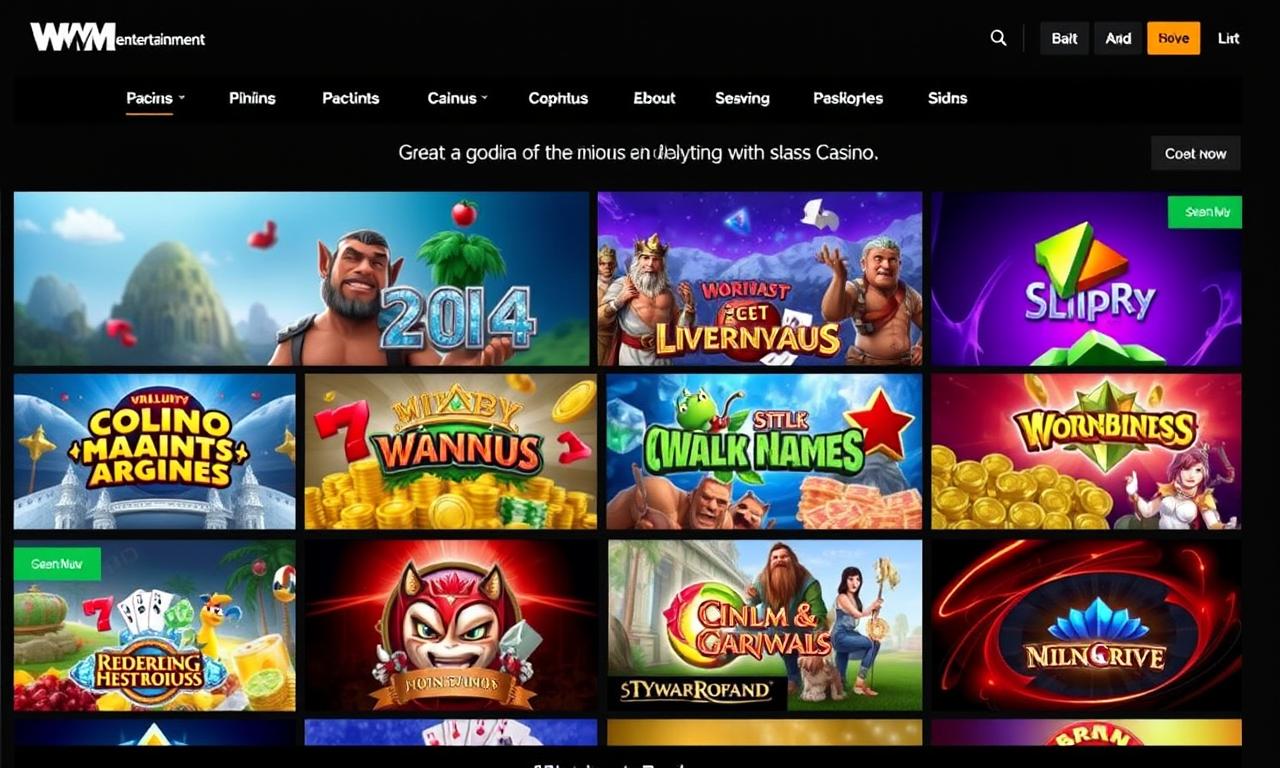The width and height of the screenshot is (1280, 768).
Task: Click the Coet now button
Action: [x=1196, y=153]
